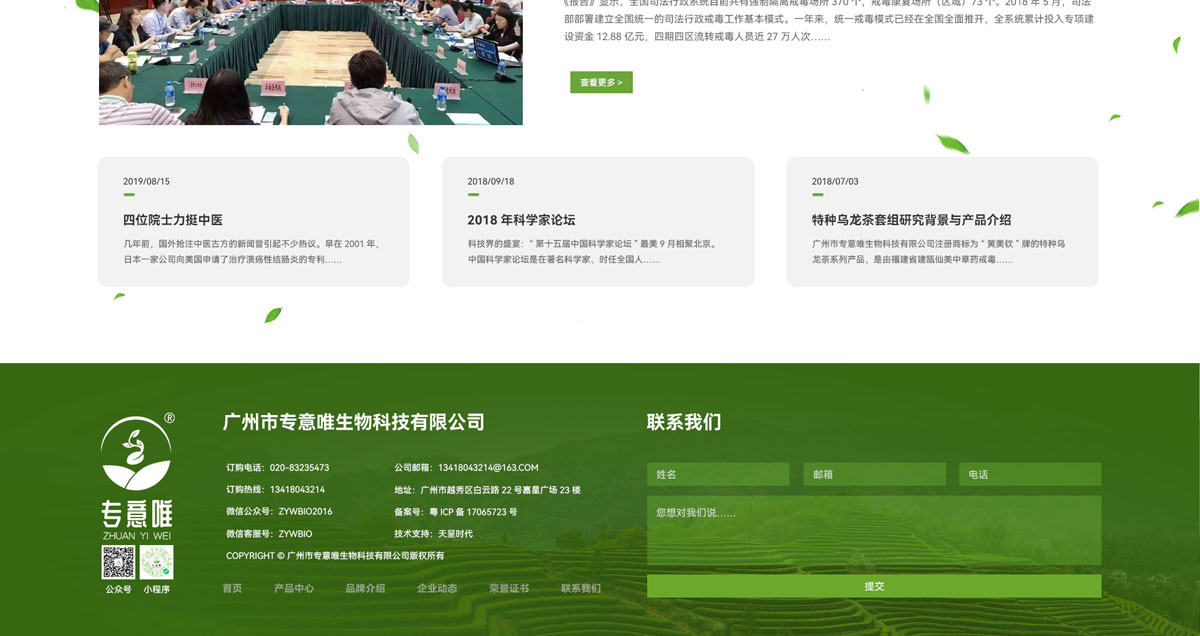Click the 技术支持 天呈时代 line

[434, 534]
